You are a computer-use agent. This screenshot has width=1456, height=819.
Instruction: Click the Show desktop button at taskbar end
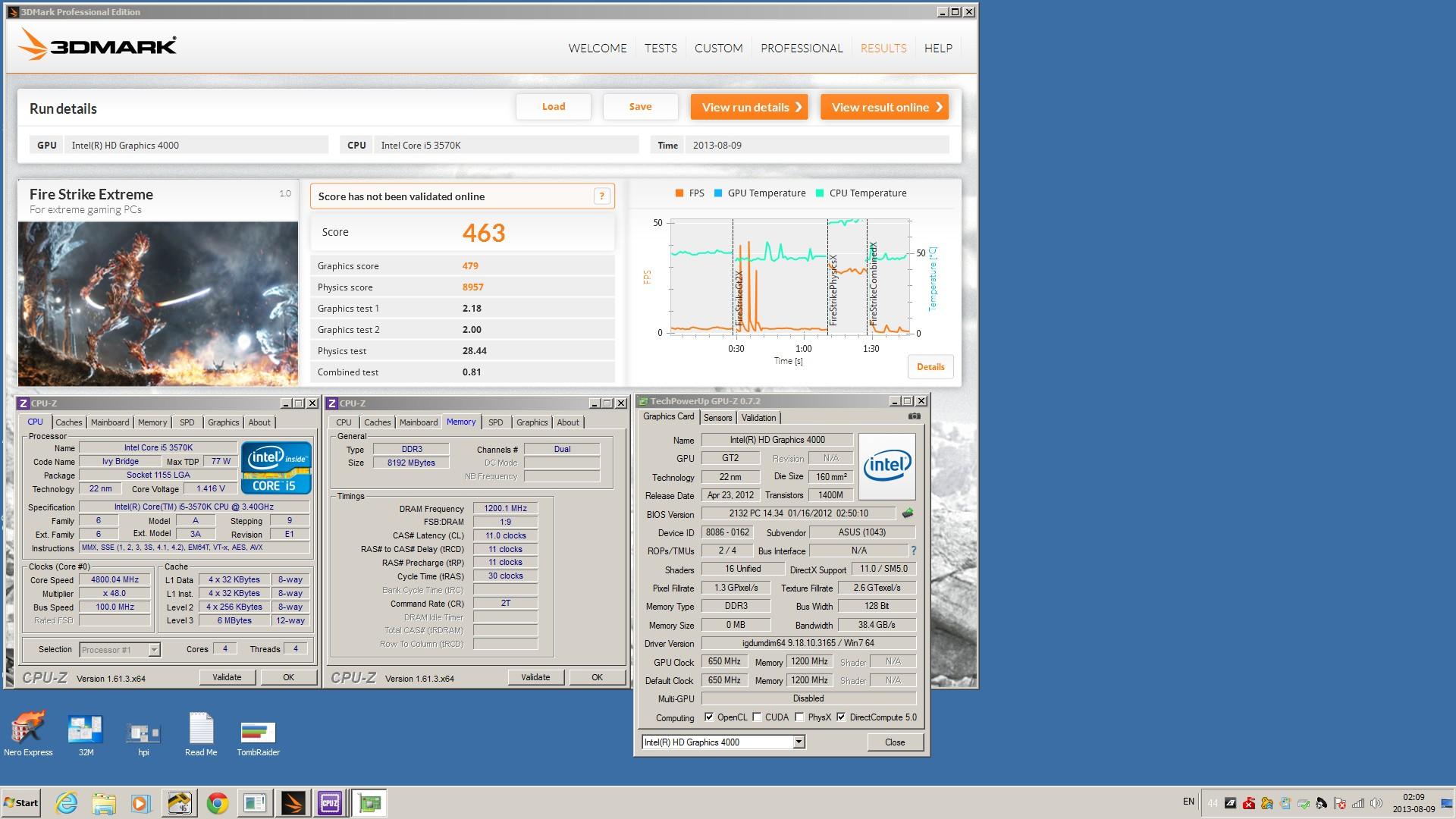coord(1447,803)
